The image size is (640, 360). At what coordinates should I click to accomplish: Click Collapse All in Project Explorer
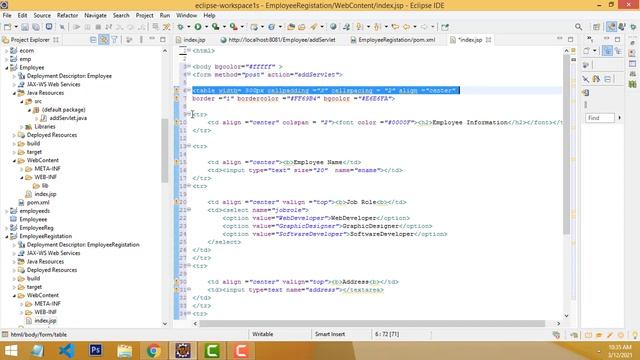click(x=93, y=40)
